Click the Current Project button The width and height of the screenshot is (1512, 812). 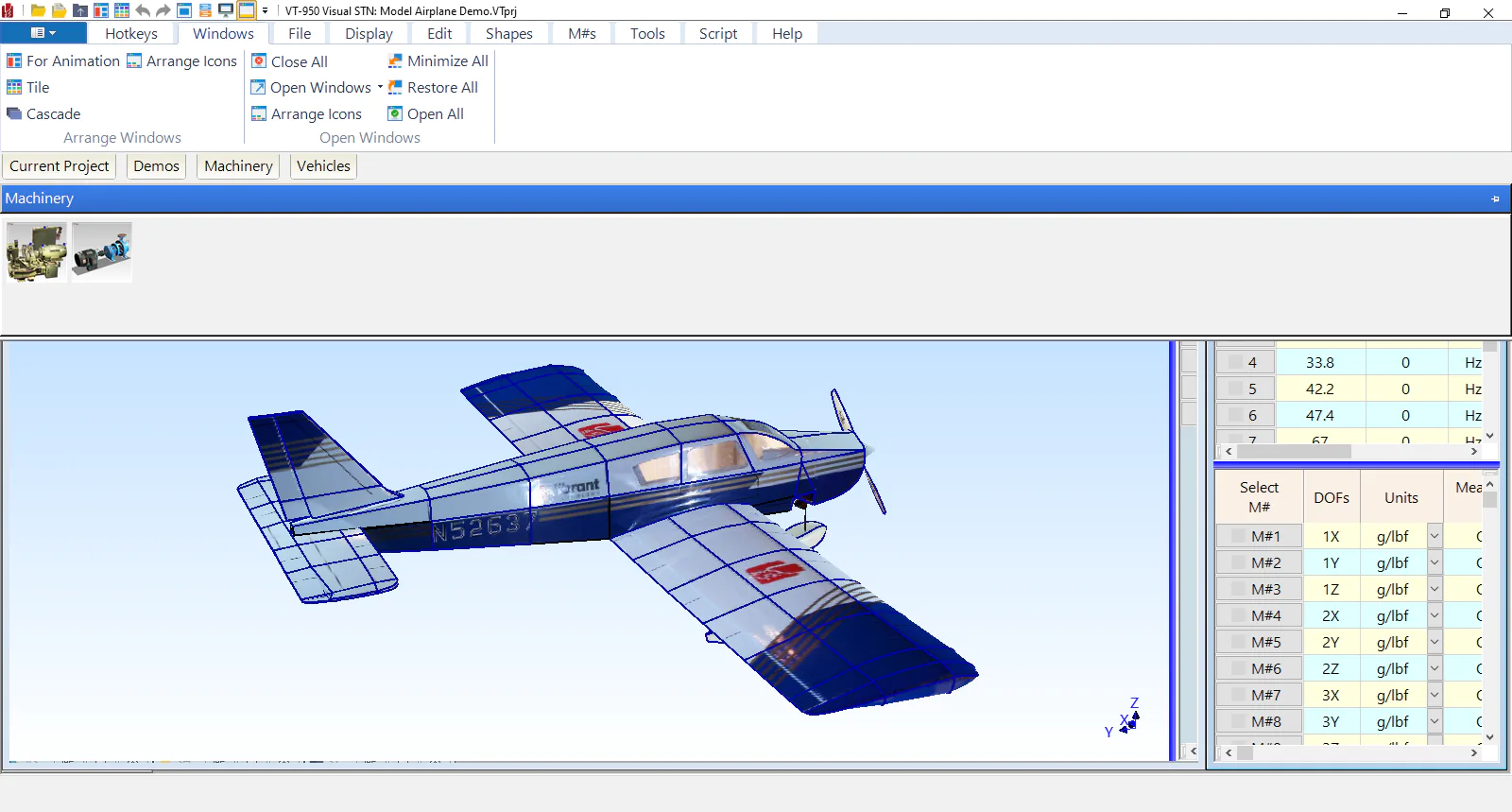tap(60, 166)
